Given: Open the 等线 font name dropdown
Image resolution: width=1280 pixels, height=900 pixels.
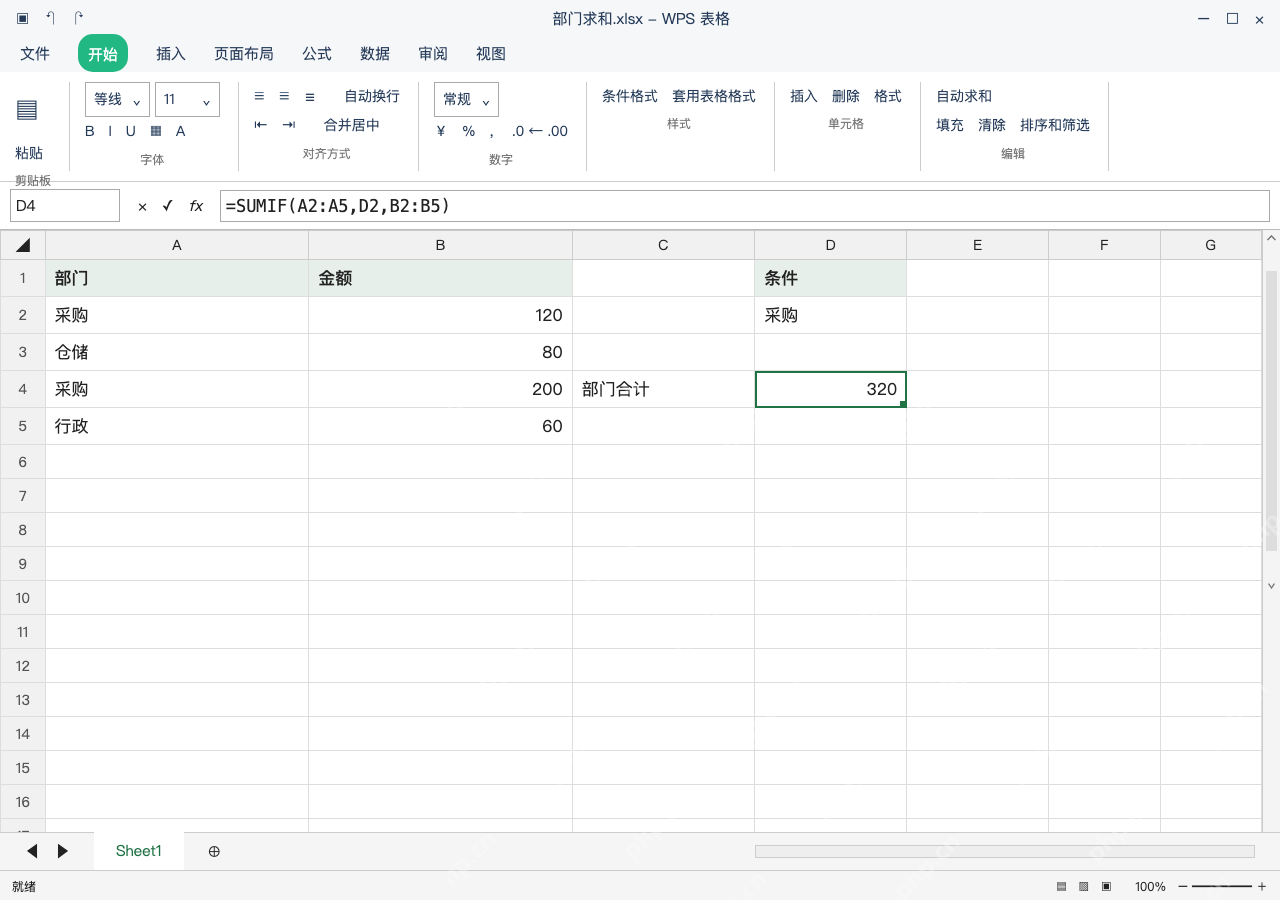Looking at the screenshot, I should click(118, 100).
